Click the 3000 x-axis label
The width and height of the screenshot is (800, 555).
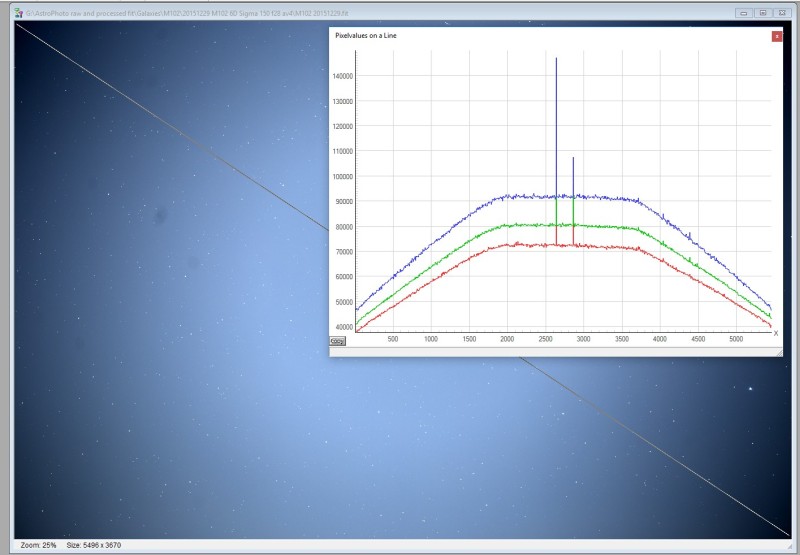pyautogui.click(x=584, y=339)
